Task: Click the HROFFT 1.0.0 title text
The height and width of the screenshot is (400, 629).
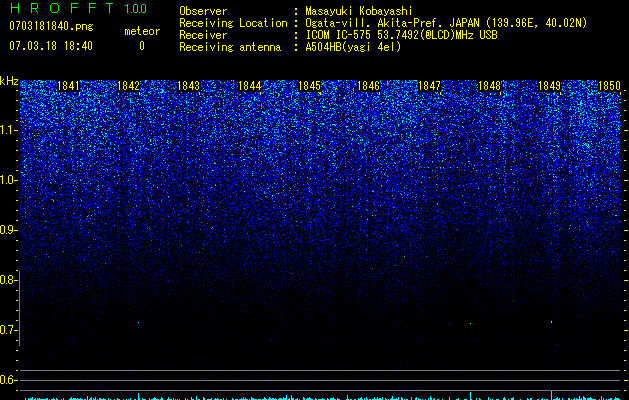Action: click(78, 8)
